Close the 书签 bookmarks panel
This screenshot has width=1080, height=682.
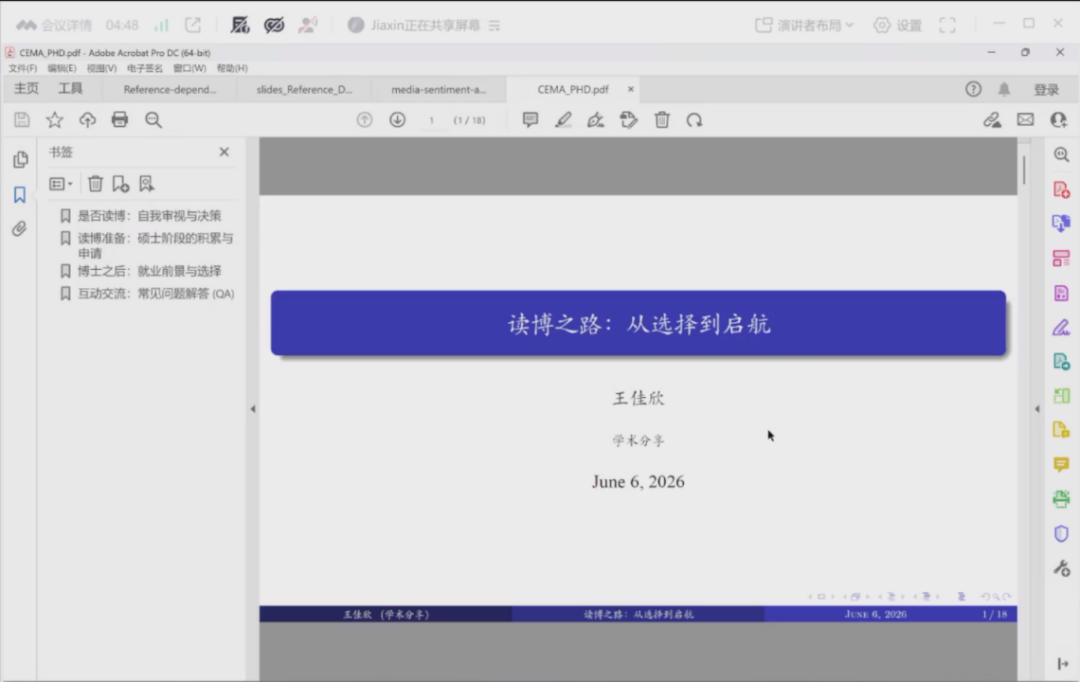[x=224, y=152]
